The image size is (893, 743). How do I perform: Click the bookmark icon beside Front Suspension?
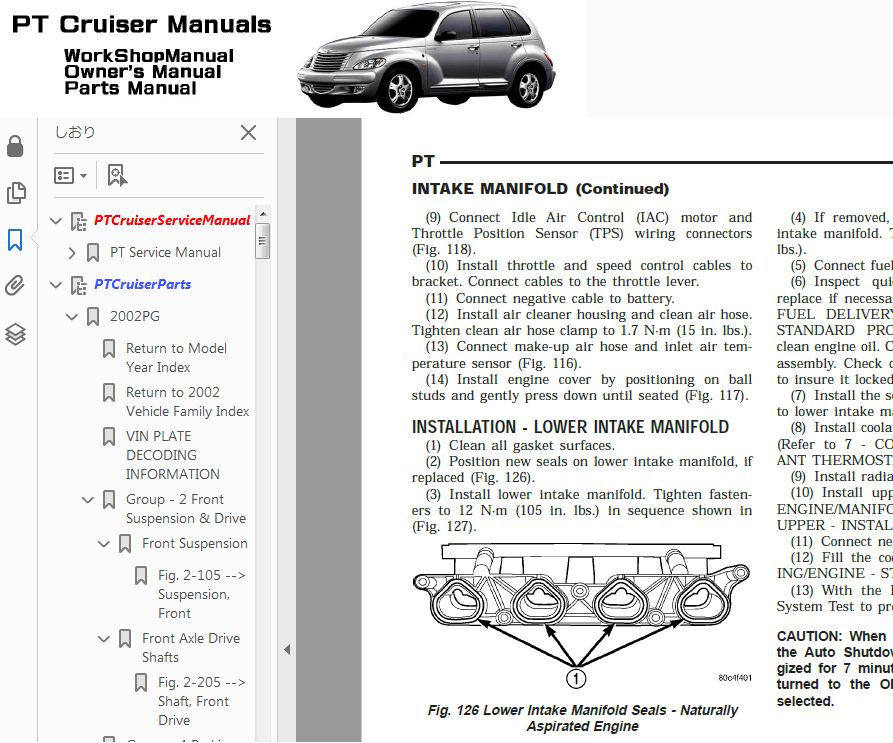coord(125,544)
